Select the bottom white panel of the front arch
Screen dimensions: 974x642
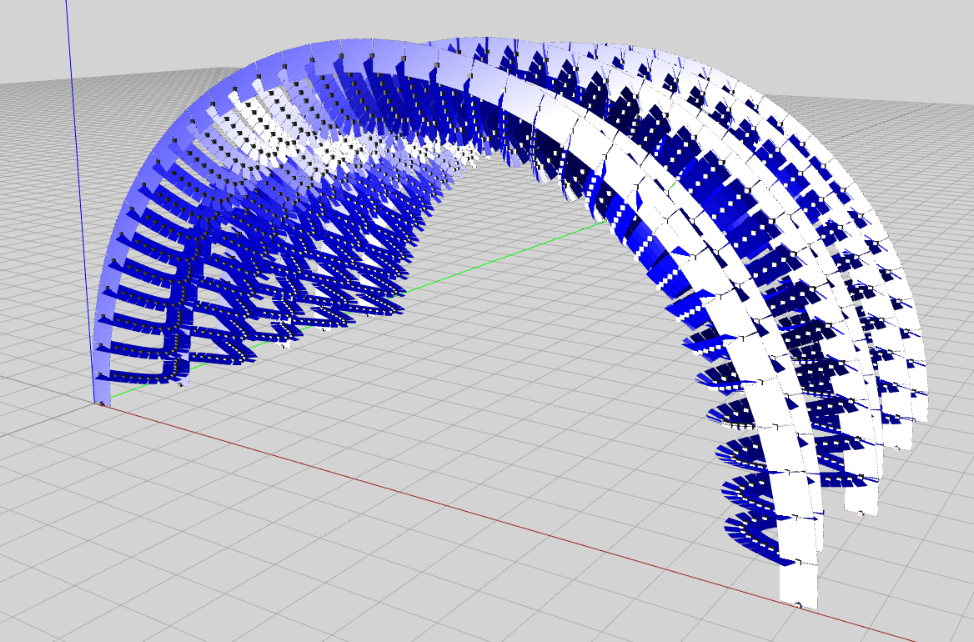[797, 582]
